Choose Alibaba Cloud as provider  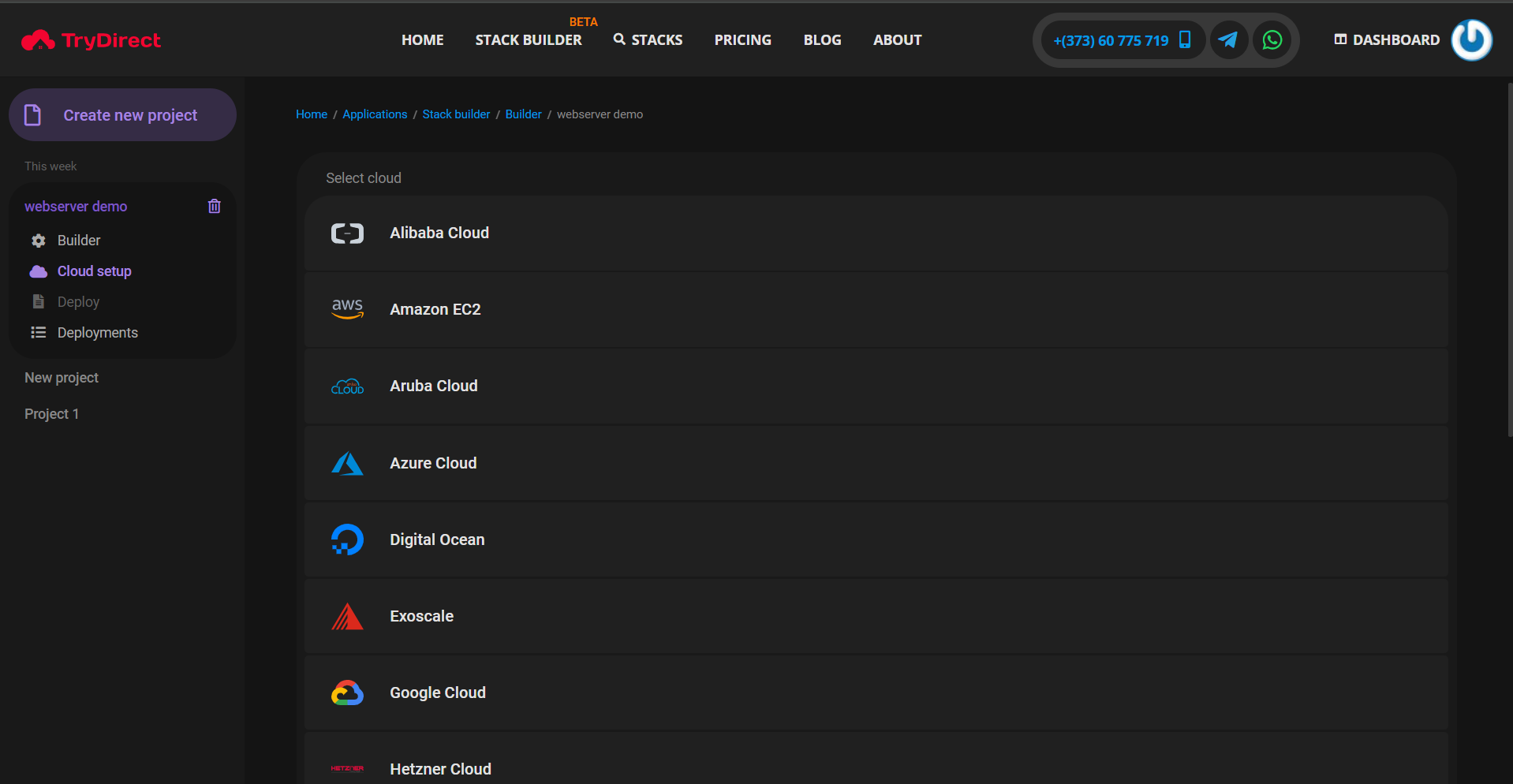tap(439, 233)
